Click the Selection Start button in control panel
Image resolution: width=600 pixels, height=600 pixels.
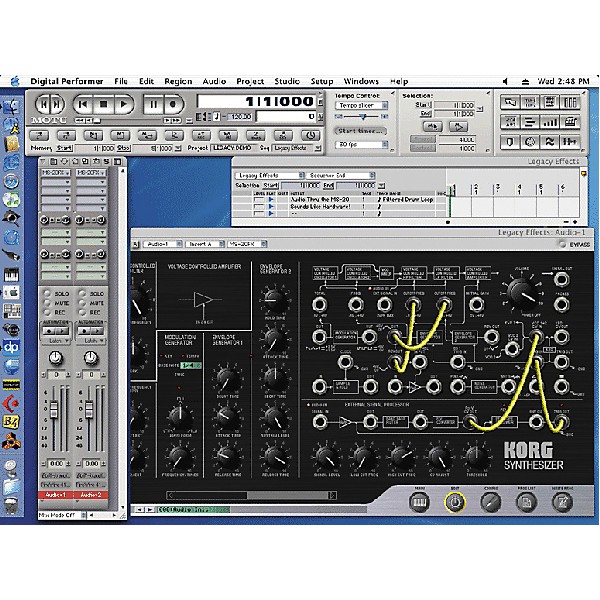[x=424, y=104]
